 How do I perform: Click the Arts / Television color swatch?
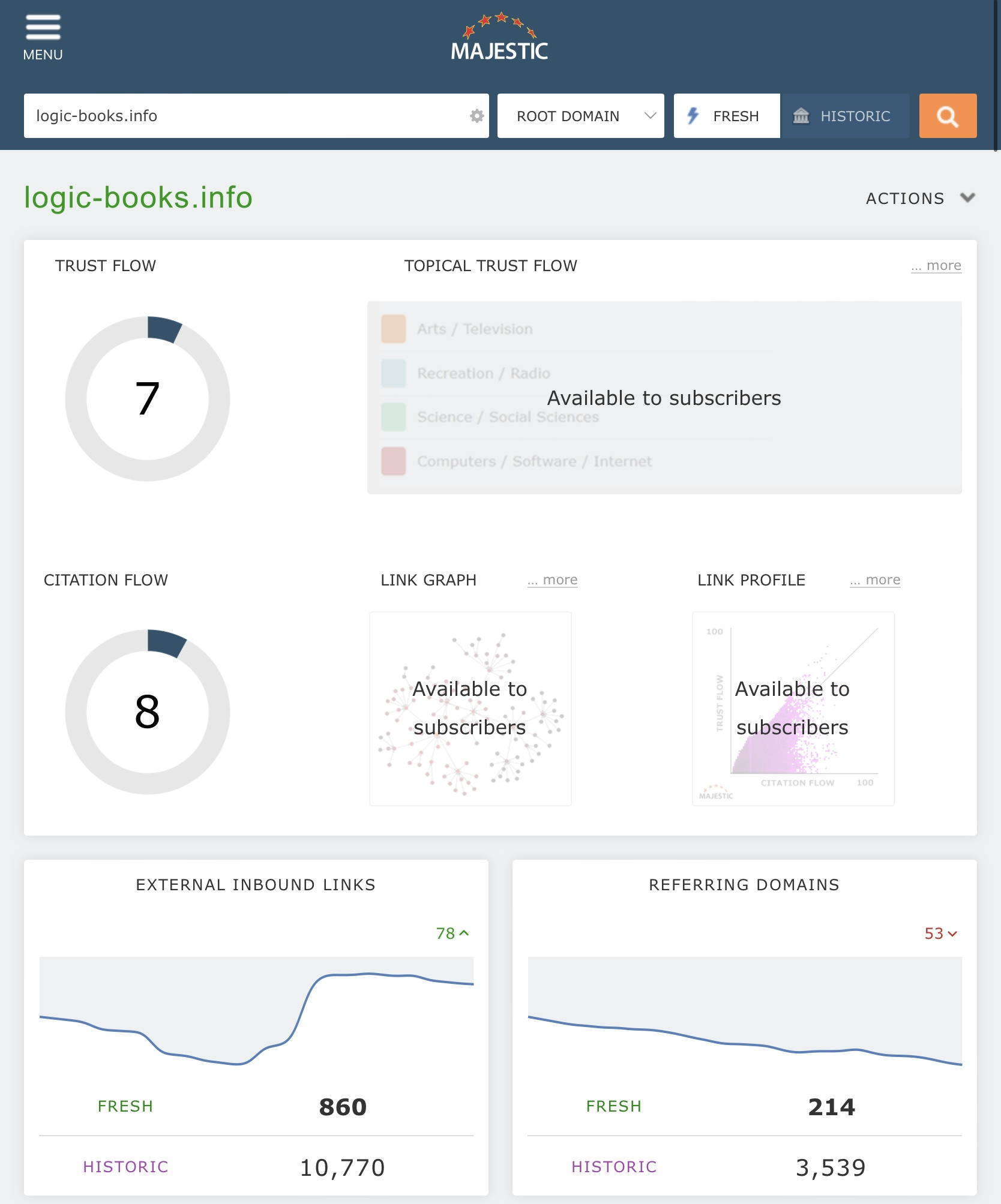[x=394, y=329]
